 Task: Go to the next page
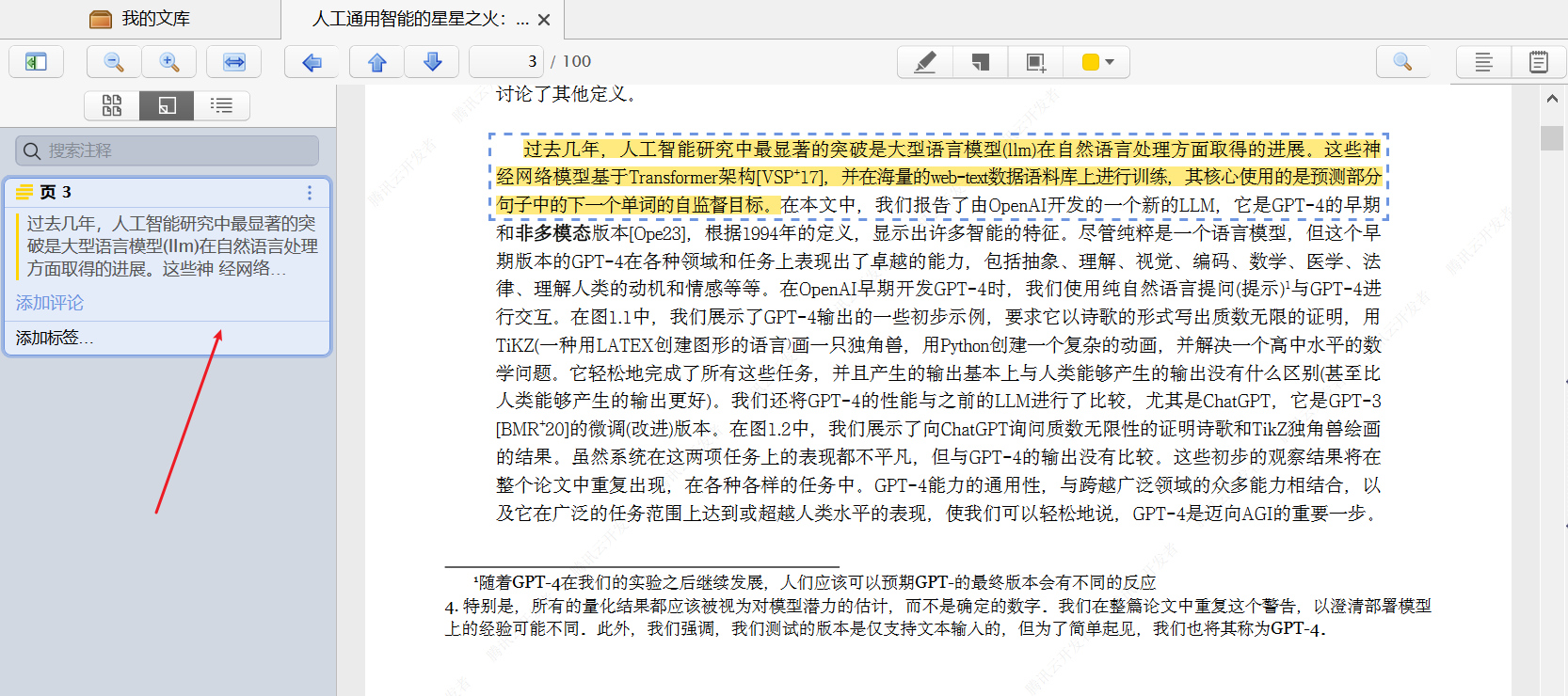432,62
